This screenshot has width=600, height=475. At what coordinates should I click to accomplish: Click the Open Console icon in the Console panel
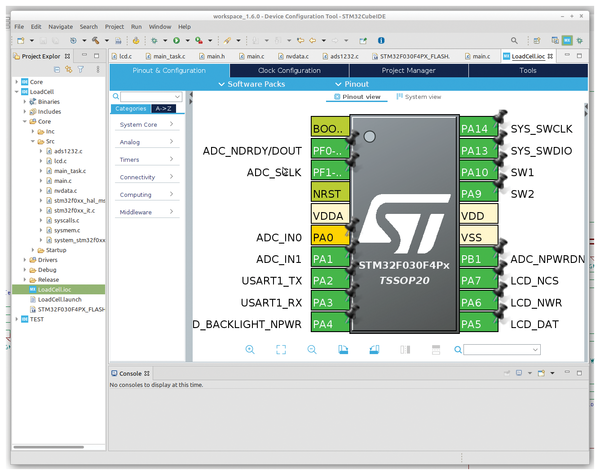point(541,373)
